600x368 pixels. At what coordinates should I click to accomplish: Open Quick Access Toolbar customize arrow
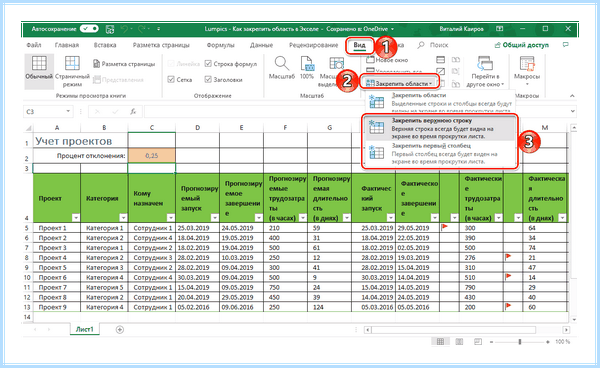click(x=158, y=29)
